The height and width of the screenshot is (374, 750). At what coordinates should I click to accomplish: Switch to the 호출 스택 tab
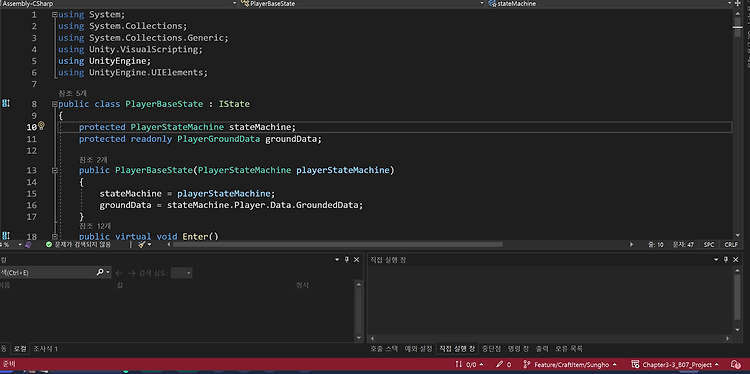pos(384,349)
